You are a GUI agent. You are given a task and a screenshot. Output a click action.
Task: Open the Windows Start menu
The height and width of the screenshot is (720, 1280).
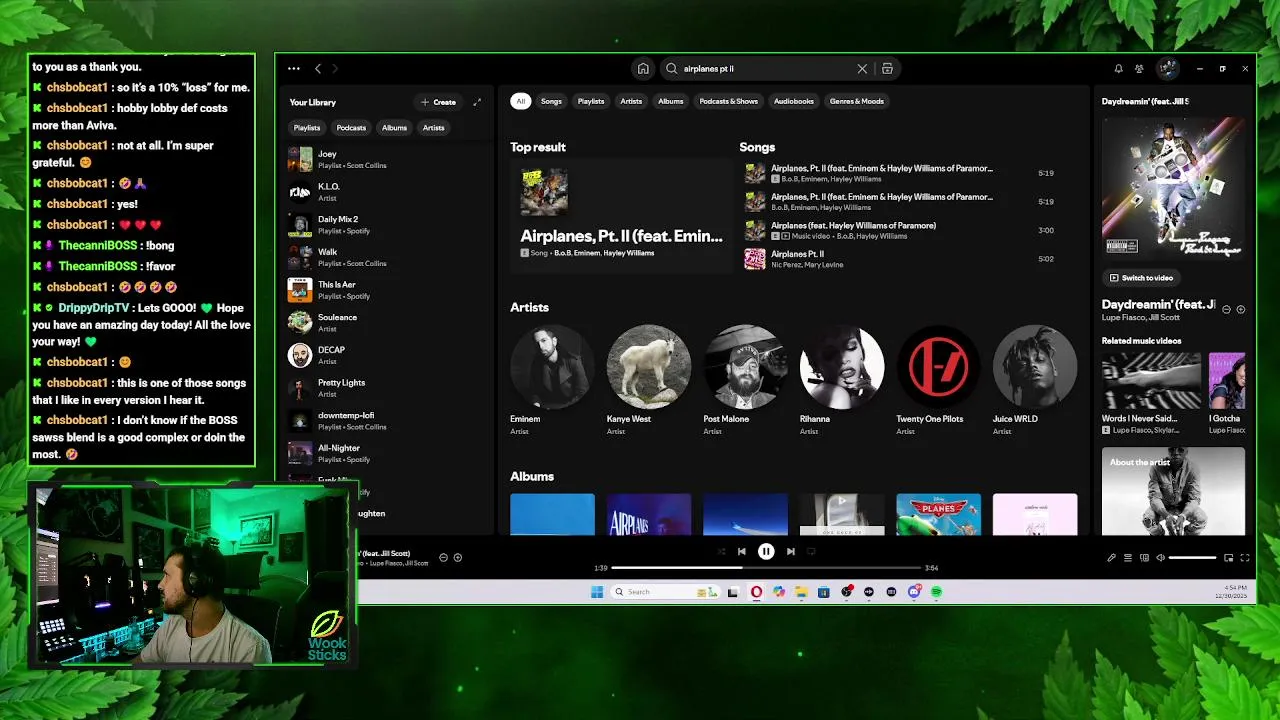pos(597,592)
